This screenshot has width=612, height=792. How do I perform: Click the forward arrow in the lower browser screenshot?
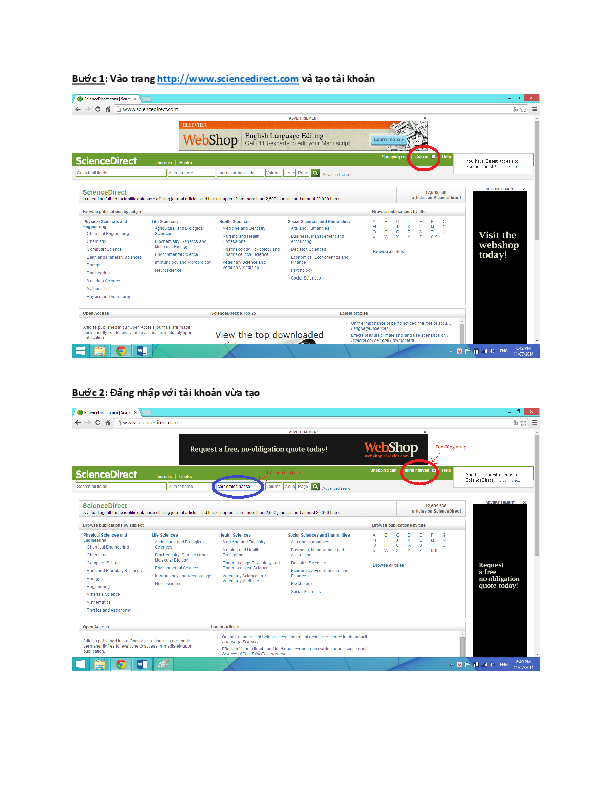pyautogui.click(x=87, y=422)
